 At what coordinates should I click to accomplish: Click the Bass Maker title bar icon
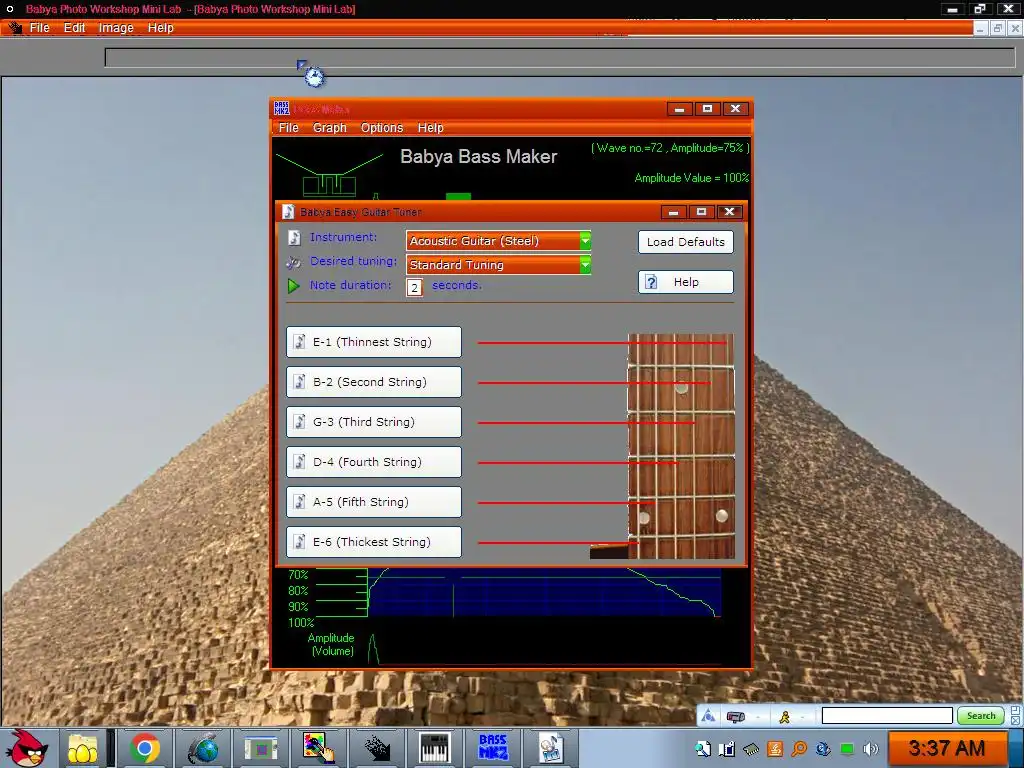(x=281, y=108)
